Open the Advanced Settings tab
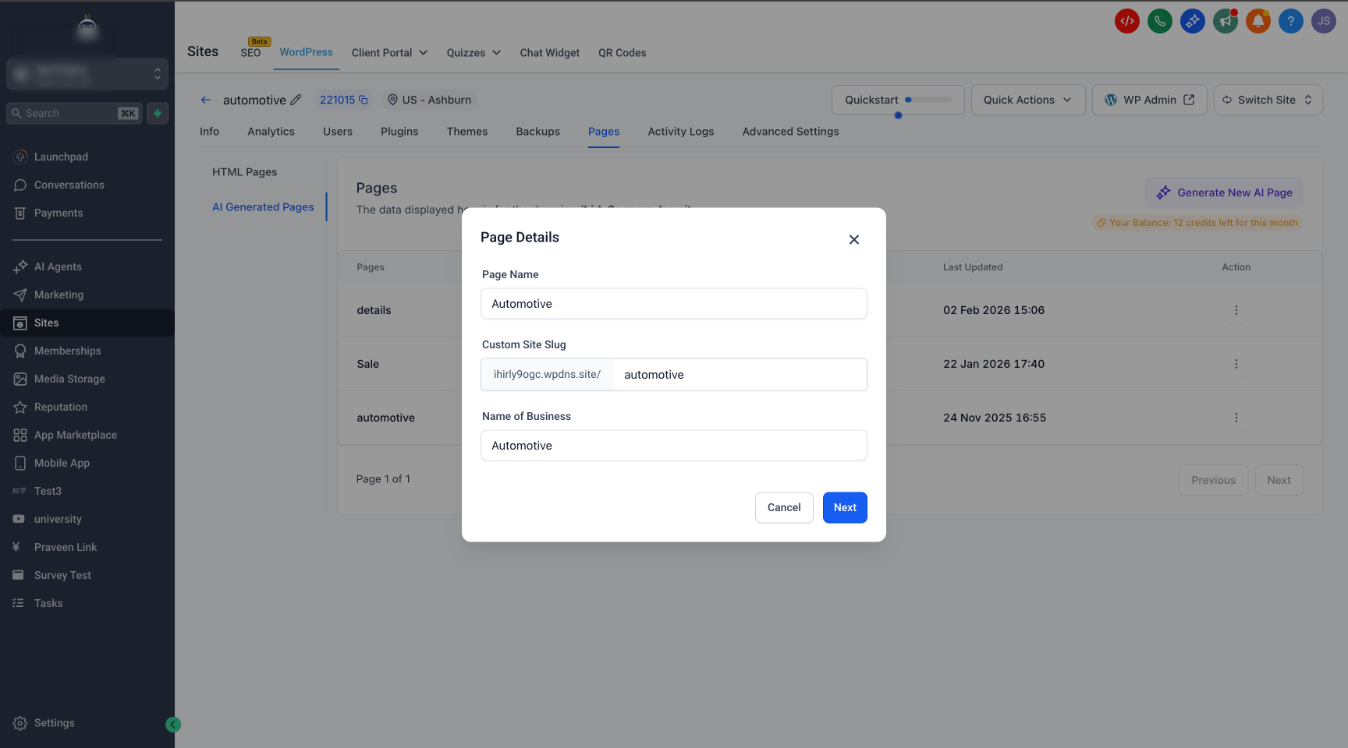Screen dimensions: 1348x748 click(x=790, y=131)
